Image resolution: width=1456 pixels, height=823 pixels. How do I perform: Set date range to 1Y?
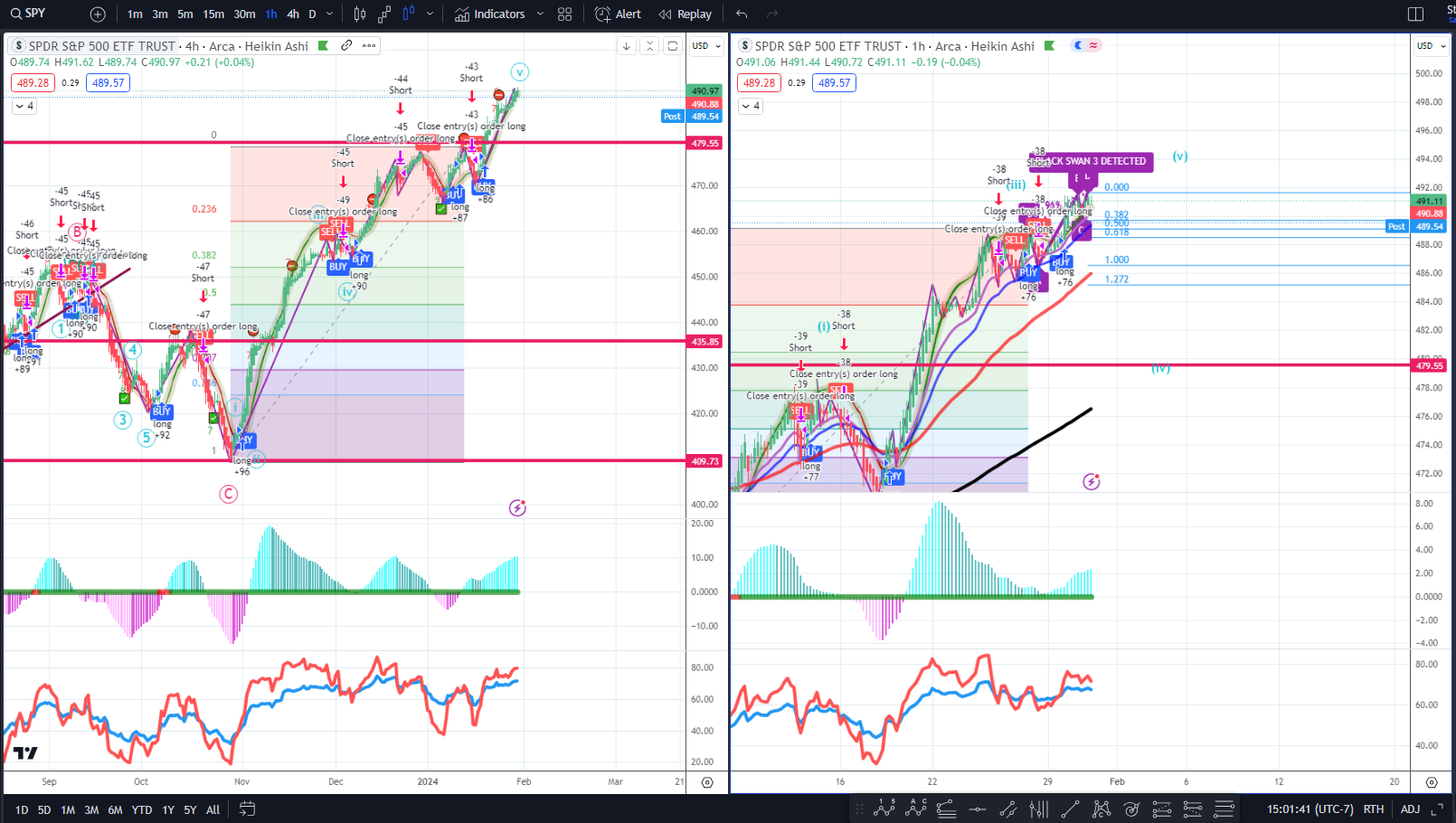pos(168,810)
